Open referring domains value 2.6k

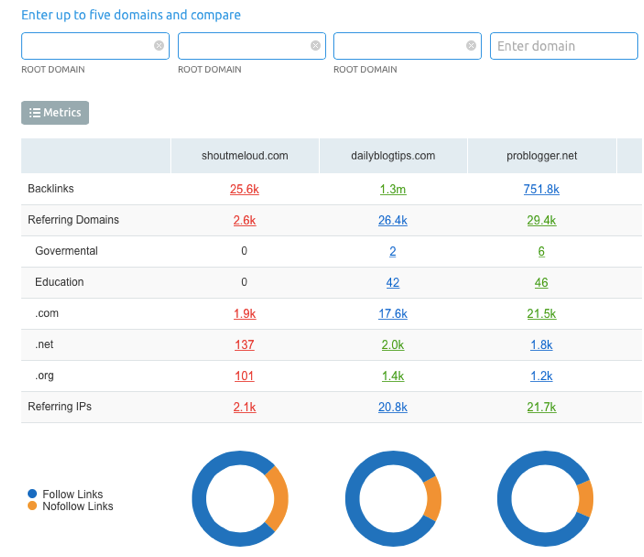click(x=244, y=220)
